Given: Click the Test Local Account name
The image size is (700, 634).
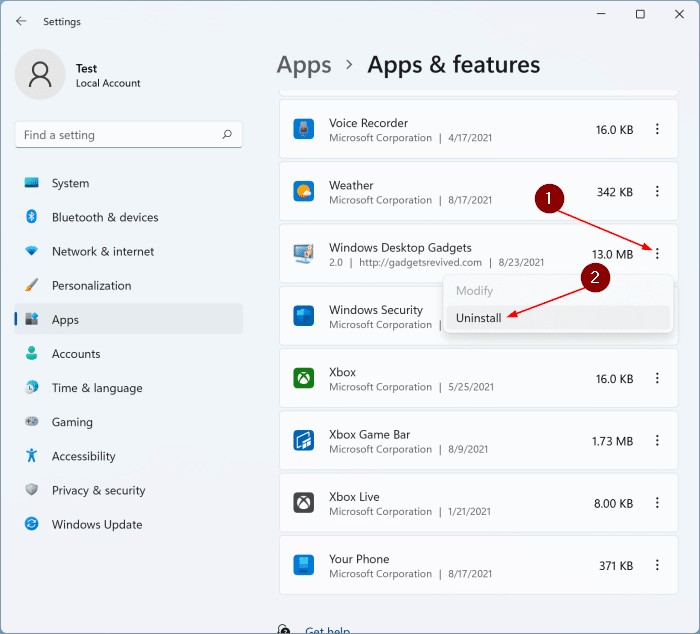Looking at the screenshot, I should [x=108, y=75].
